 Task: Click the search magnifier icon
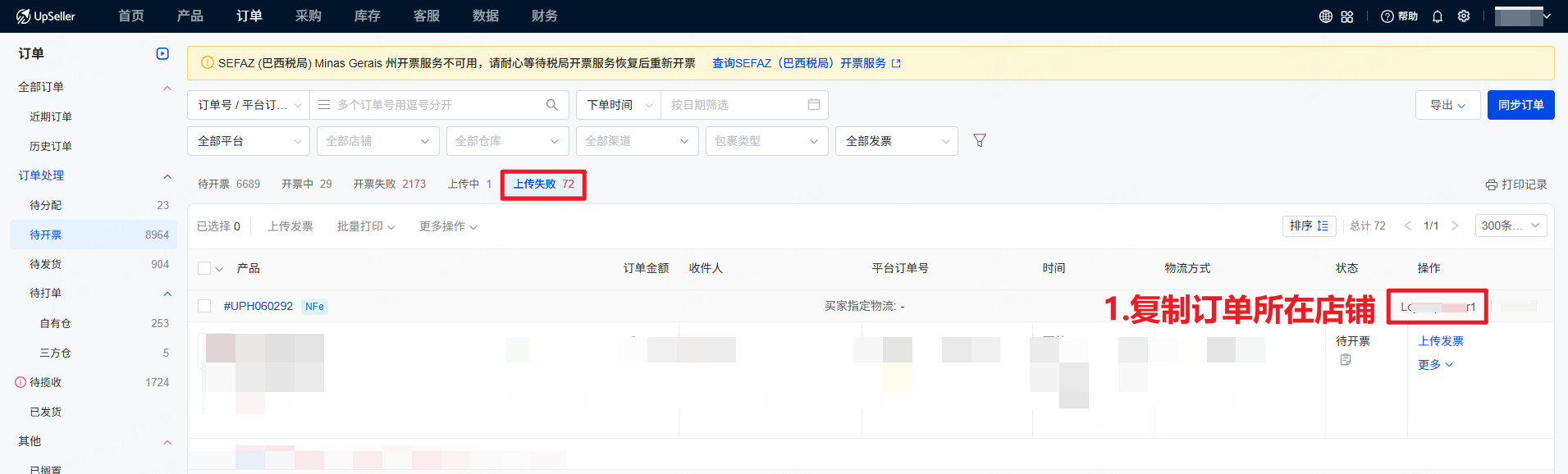point(552,105)
